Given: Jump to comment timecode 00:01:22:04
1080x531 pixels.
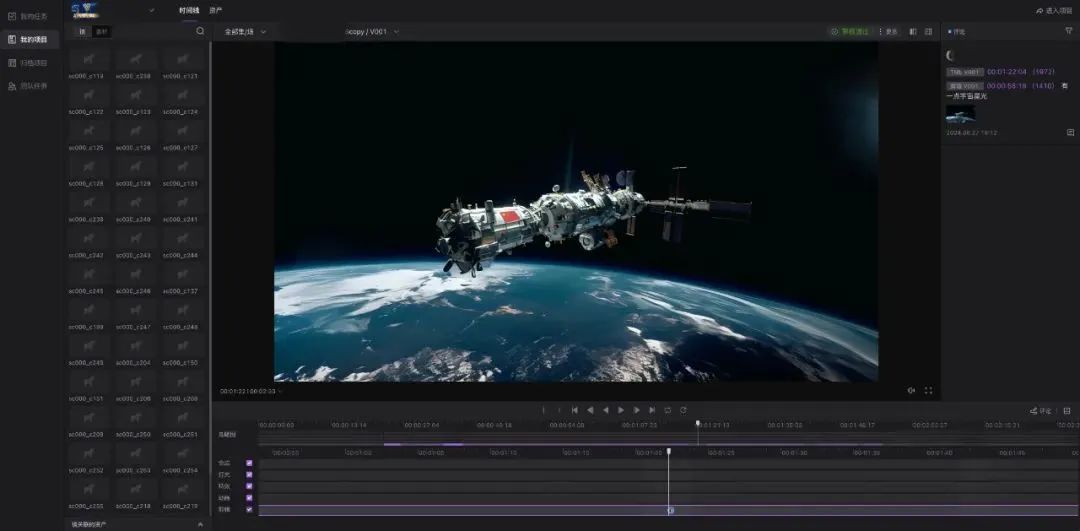Looking at the screenshot, I should tap(1006, 72).
